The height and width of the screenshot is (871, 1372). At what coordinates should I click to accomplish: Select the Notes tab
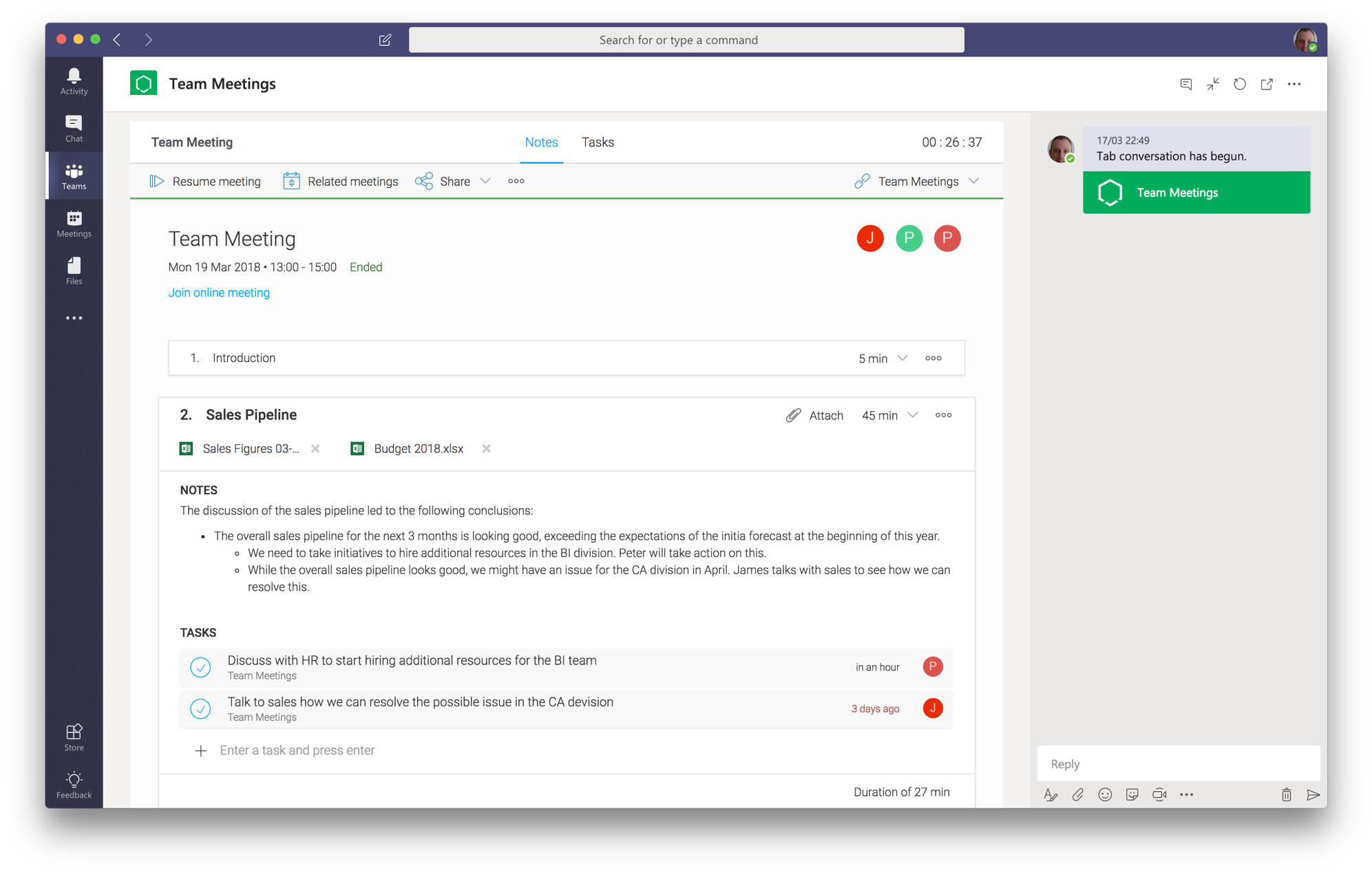[540, 141]
